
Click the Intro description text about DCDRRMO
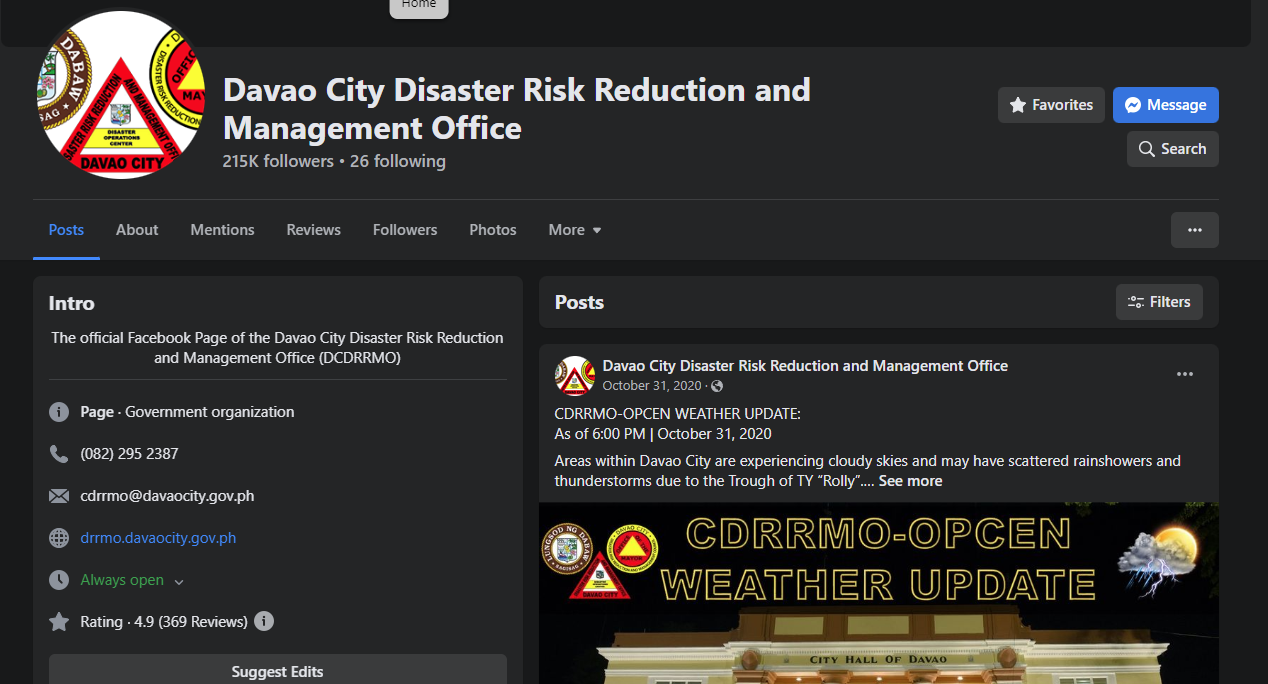pos(278,348)
